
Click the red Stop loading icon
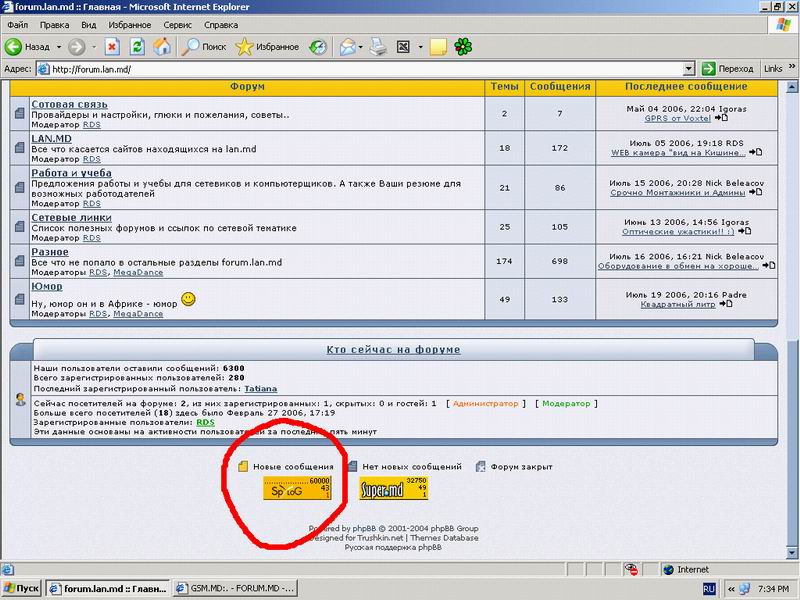(x=112, y=46)
